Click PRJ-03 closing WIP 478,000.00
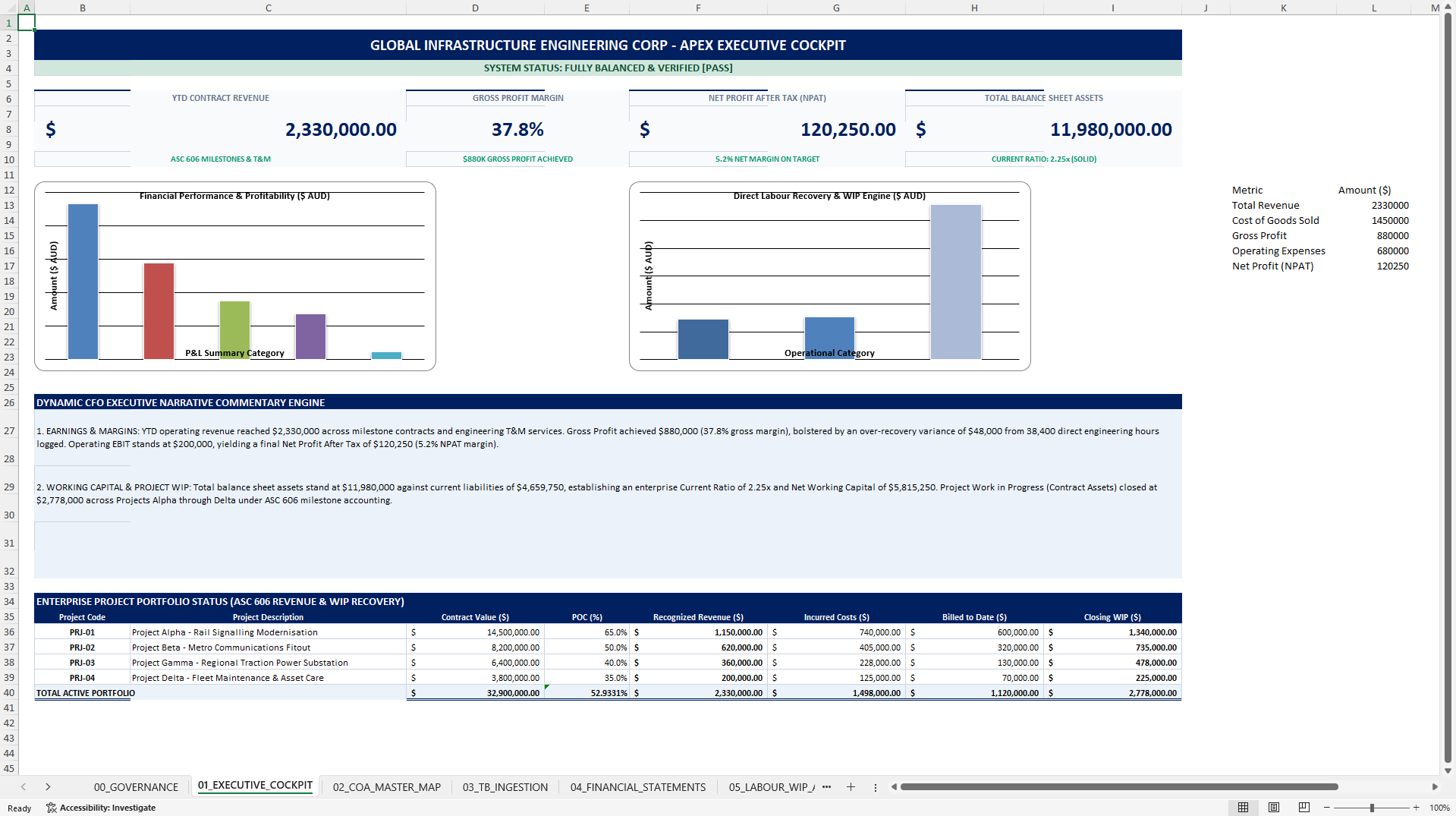The image size is (1456, 816). [1113, 663]
